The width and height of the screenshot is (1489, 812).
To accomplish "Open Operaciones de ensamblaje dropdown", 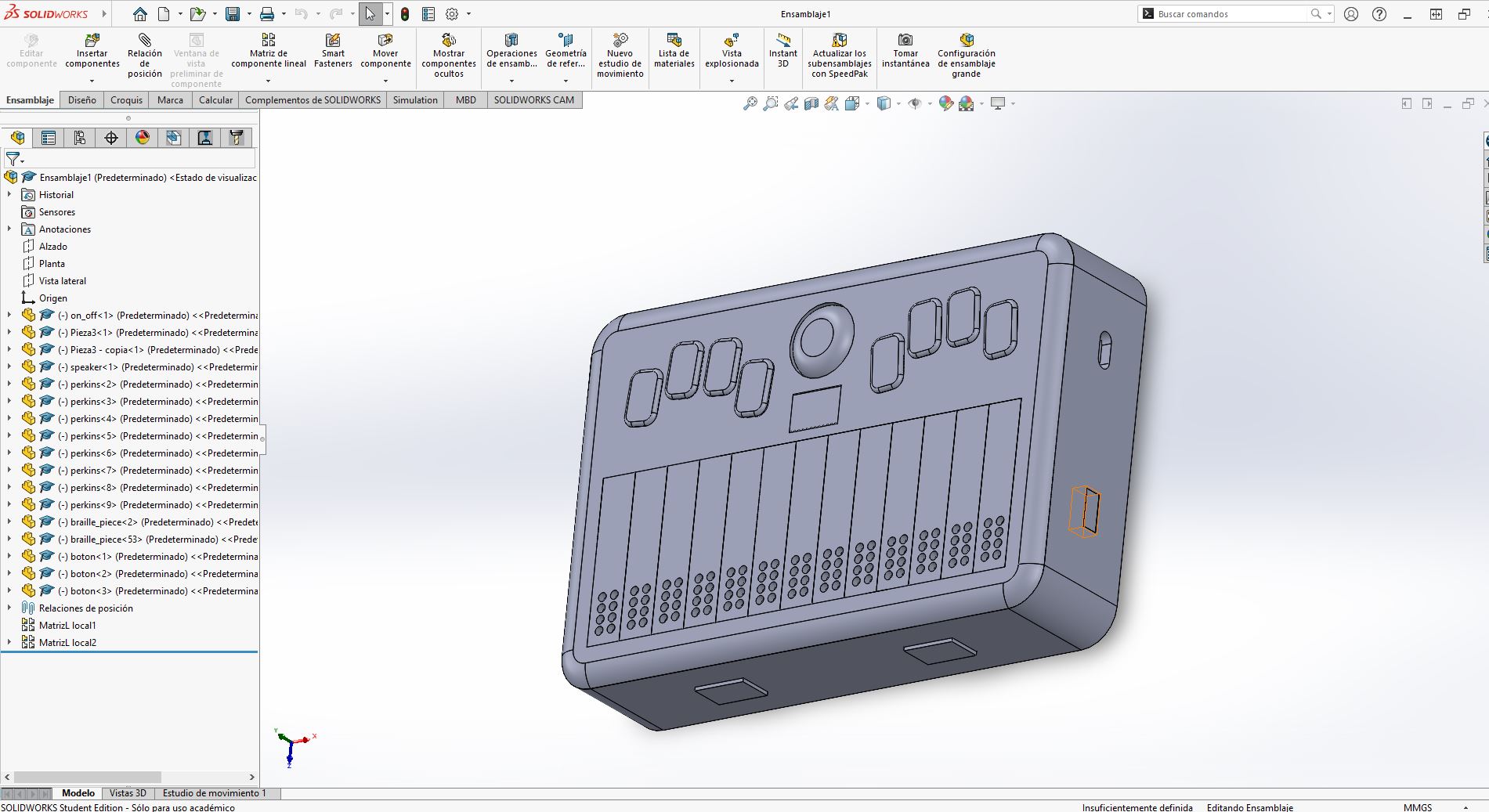I will 511,81.
